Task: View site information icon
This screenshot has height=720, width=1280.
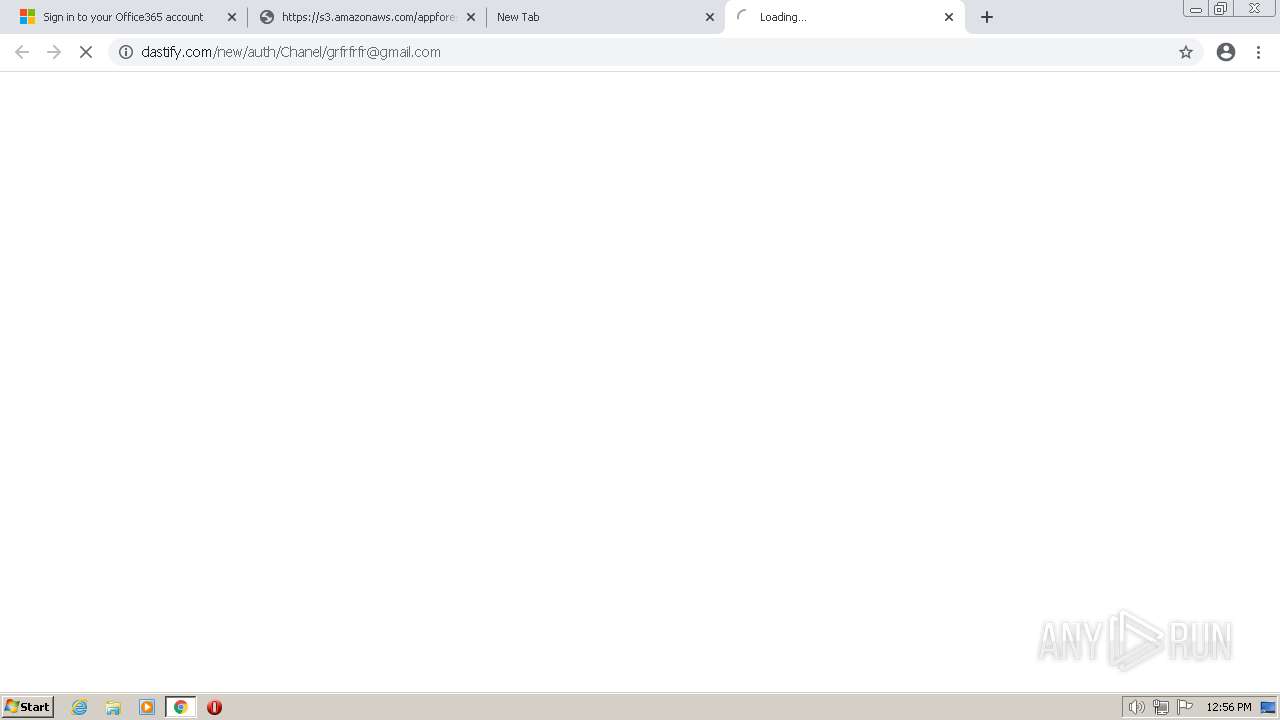Action: tap(126, 52)
